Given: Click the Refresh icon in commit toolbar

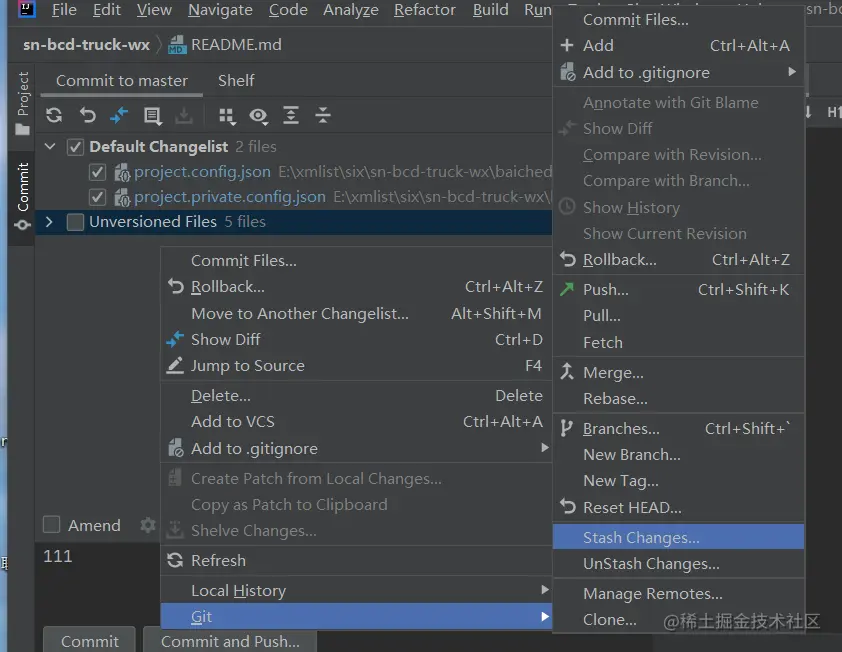Looking at the screenshot, I should pyautogui.click(x=54, y=115).
